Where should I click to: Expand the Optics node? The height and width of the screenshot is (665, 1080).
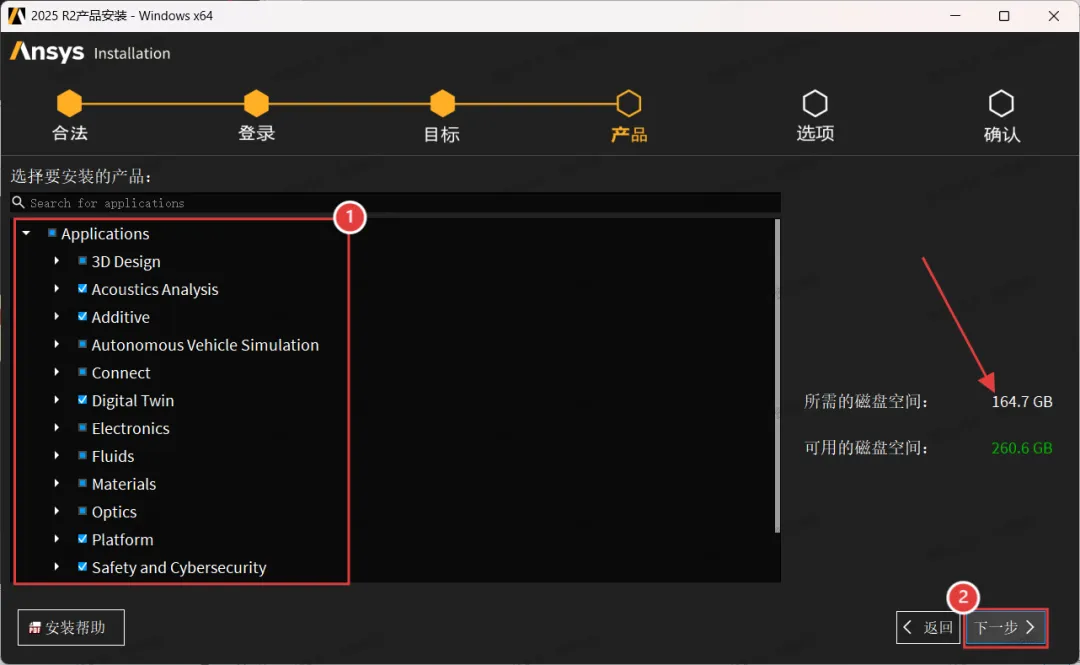(56, 511)
